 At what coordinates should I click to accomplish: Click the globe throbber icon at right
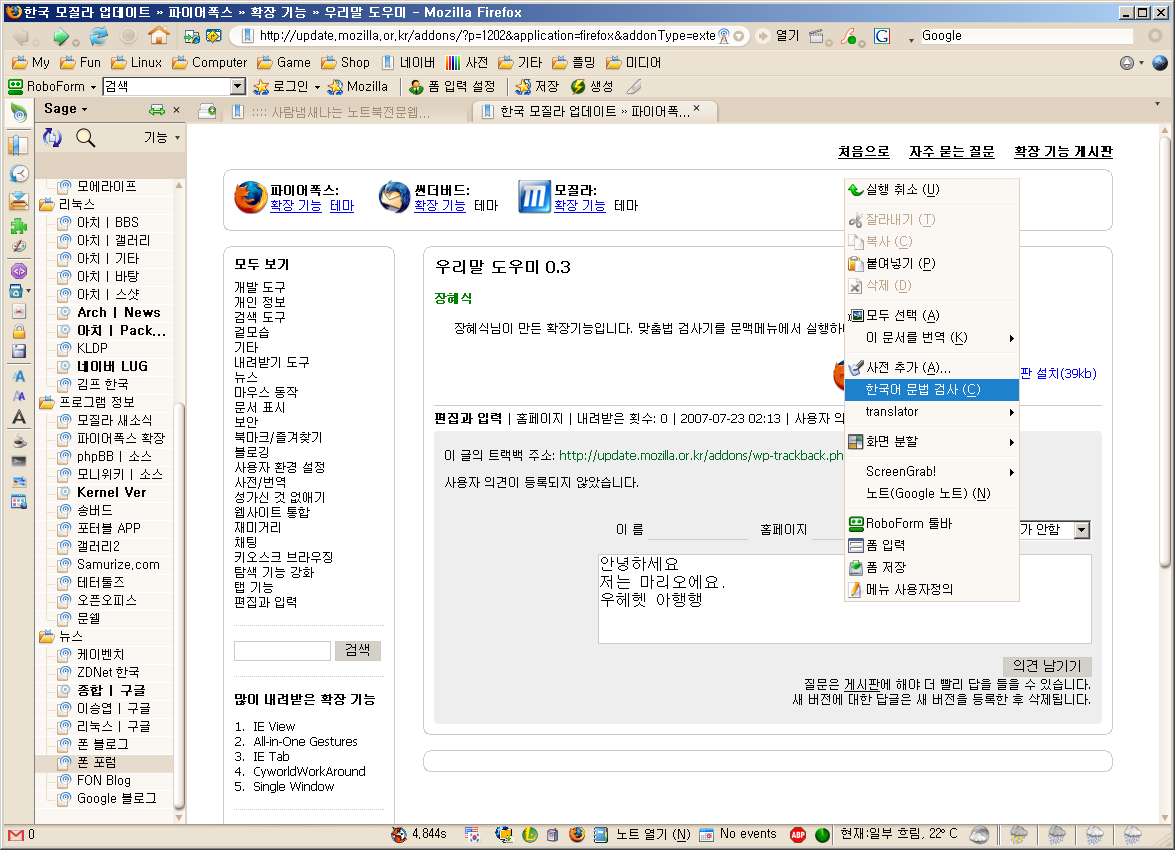coord(1159,63)
